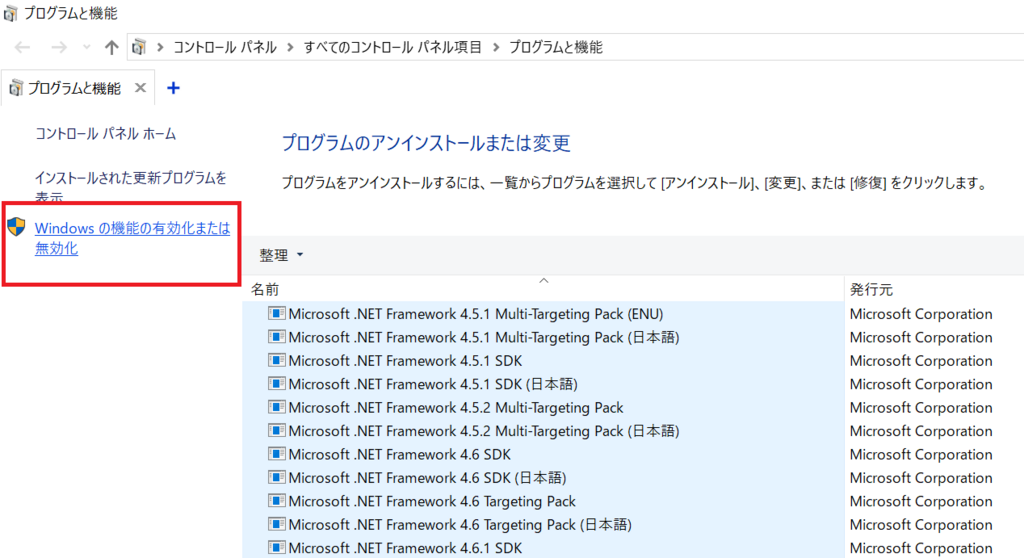Click icon of 4.6 SDK (日本語)
This screenshot has width=1024, height=558.
point(277,477)
